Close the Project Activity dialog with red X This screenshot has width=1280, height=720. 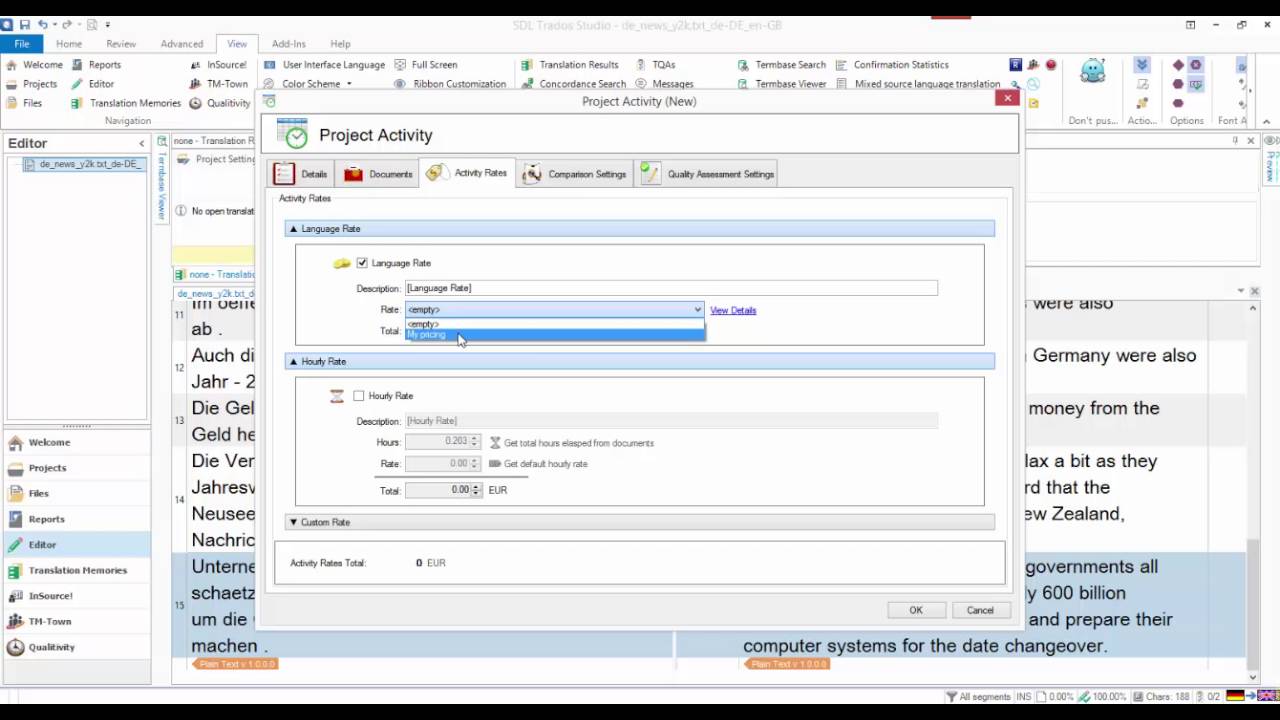[x=1007, y=98]
